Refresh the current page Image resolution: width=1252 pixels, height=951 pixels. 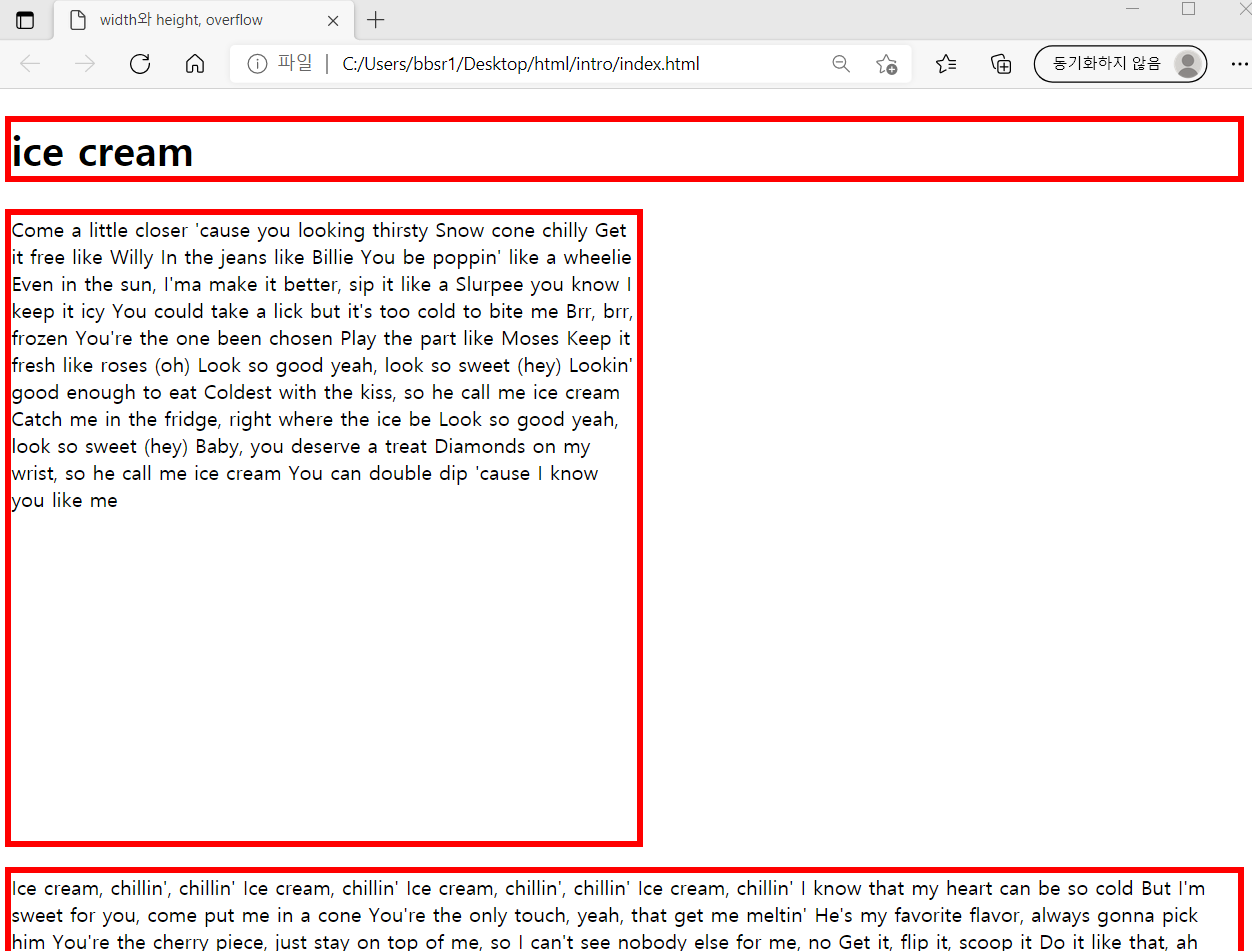[x=140, y=64]
